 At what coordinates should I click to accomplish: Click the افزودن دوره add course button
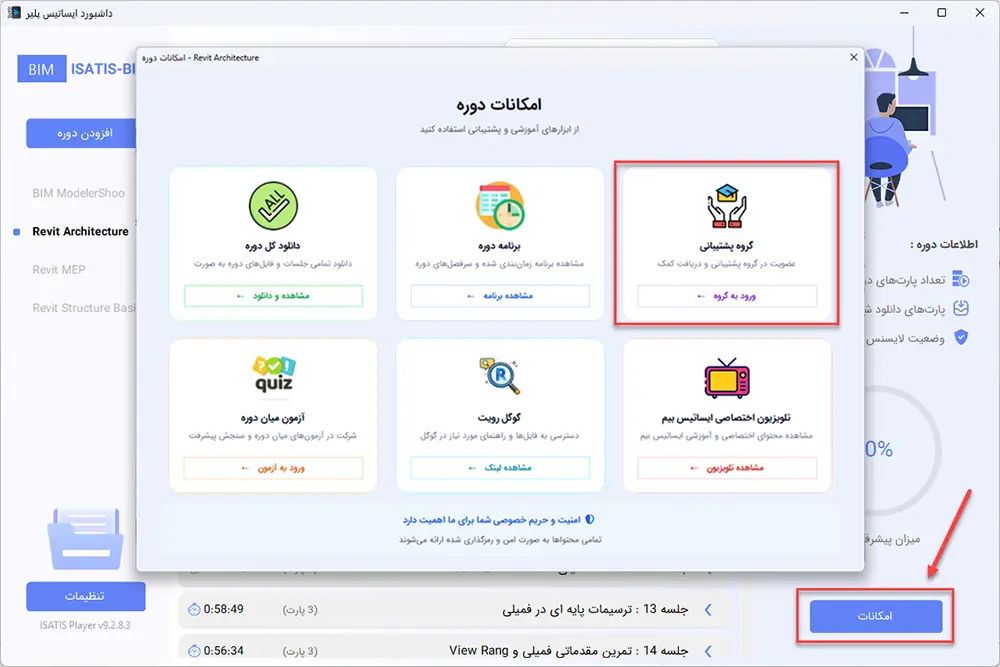coord(81,133)
